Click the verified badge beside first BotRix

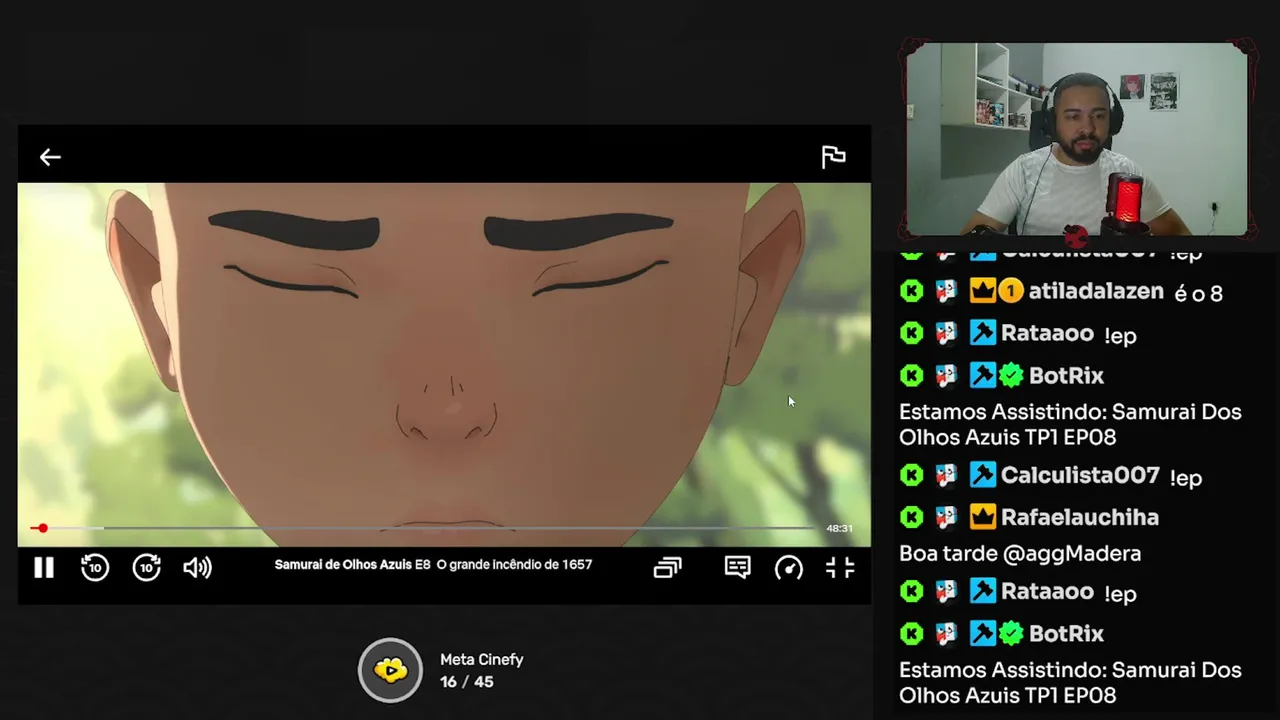click(x=1011, y=375)
